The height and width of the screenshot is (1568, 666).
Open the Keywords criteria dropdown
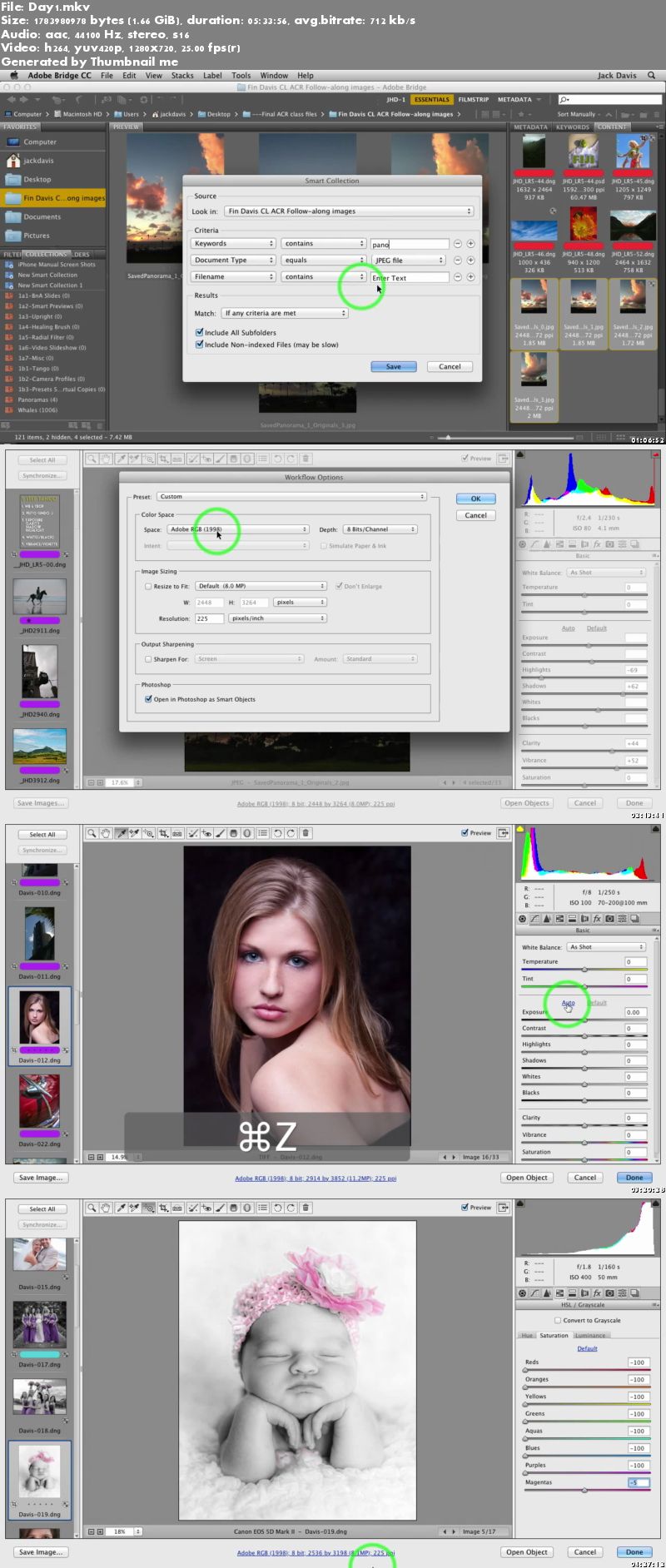[233, 244]
